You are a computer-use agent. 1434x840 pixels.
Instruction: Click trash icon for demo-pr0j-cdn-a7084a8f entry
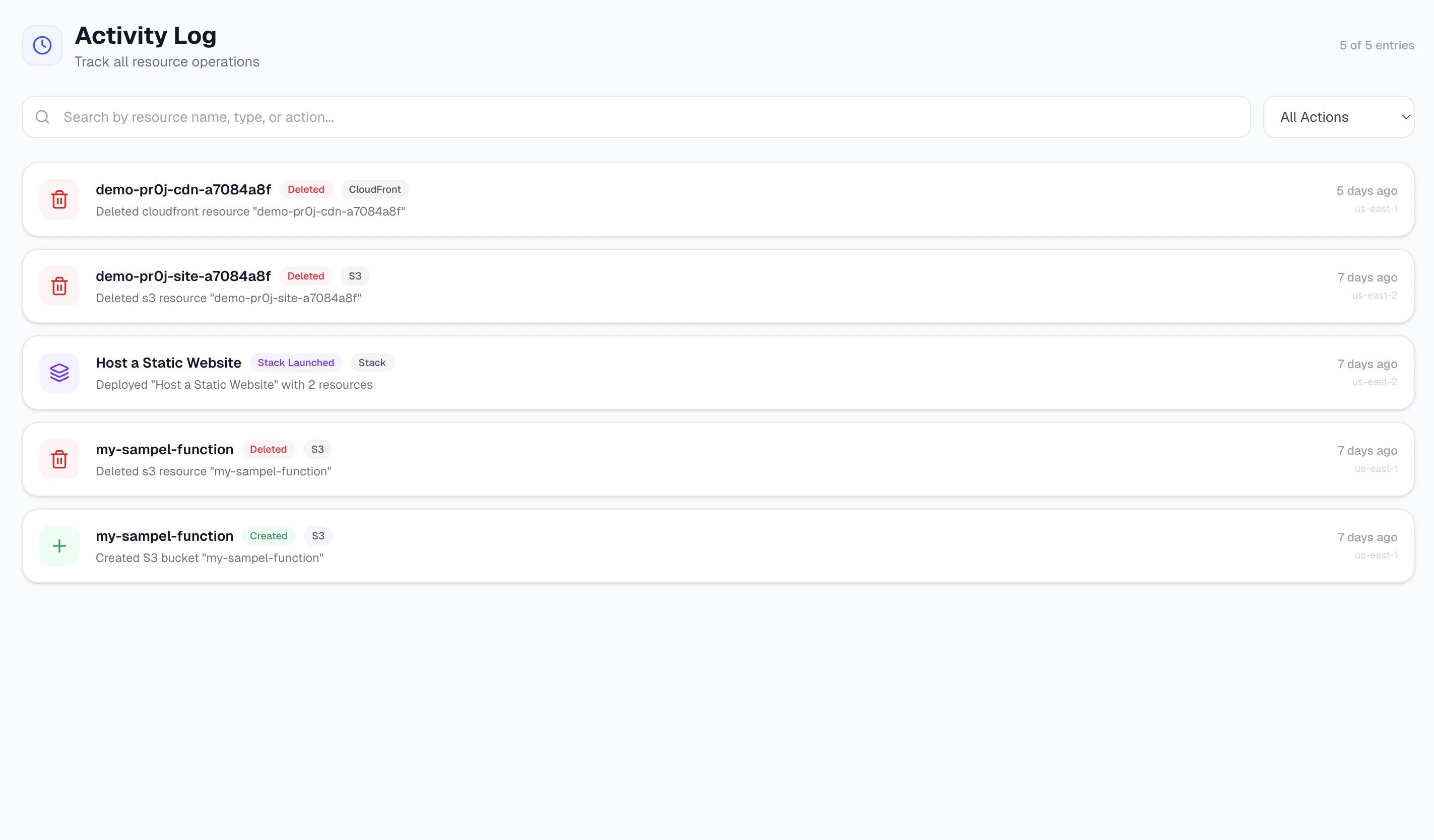point(59,199)
